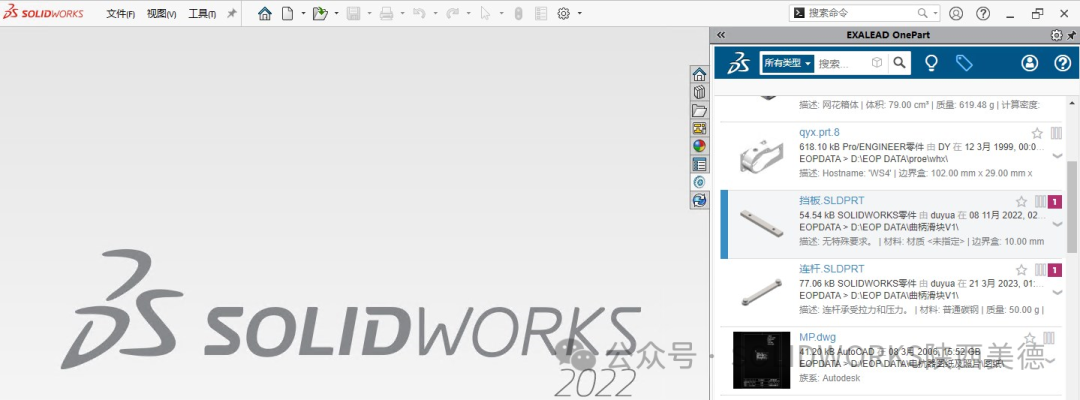Open the Appearances color ball tab
This screenshot has height=400, width=1080.
(x=699, y=146)
